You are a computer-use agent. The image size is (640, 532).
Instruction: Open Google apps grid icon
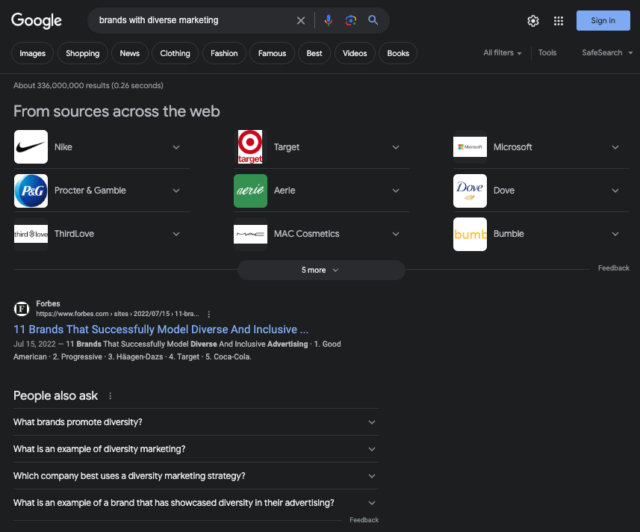pos(558,21)
